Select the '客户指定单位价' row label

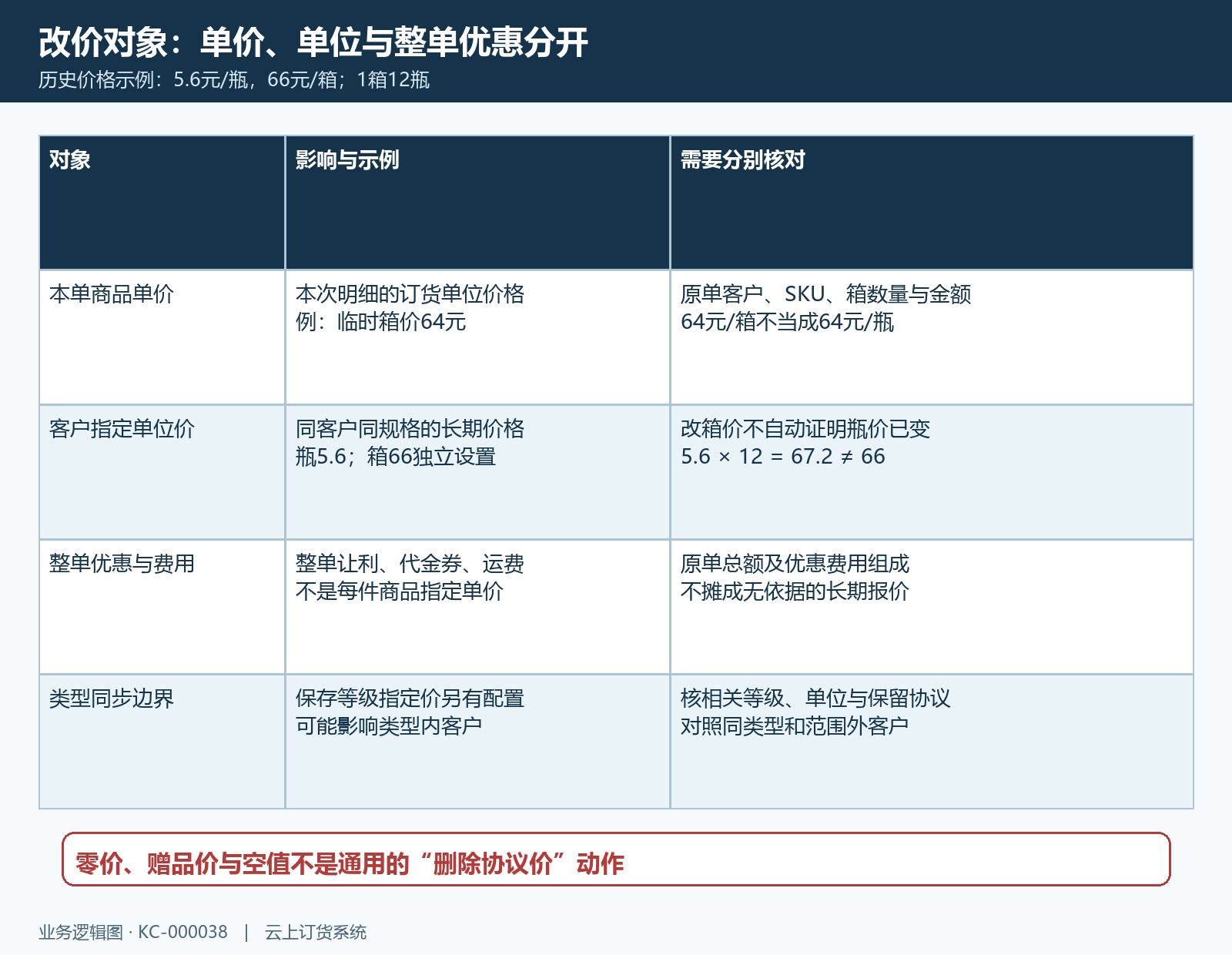(x=122, y=429)
